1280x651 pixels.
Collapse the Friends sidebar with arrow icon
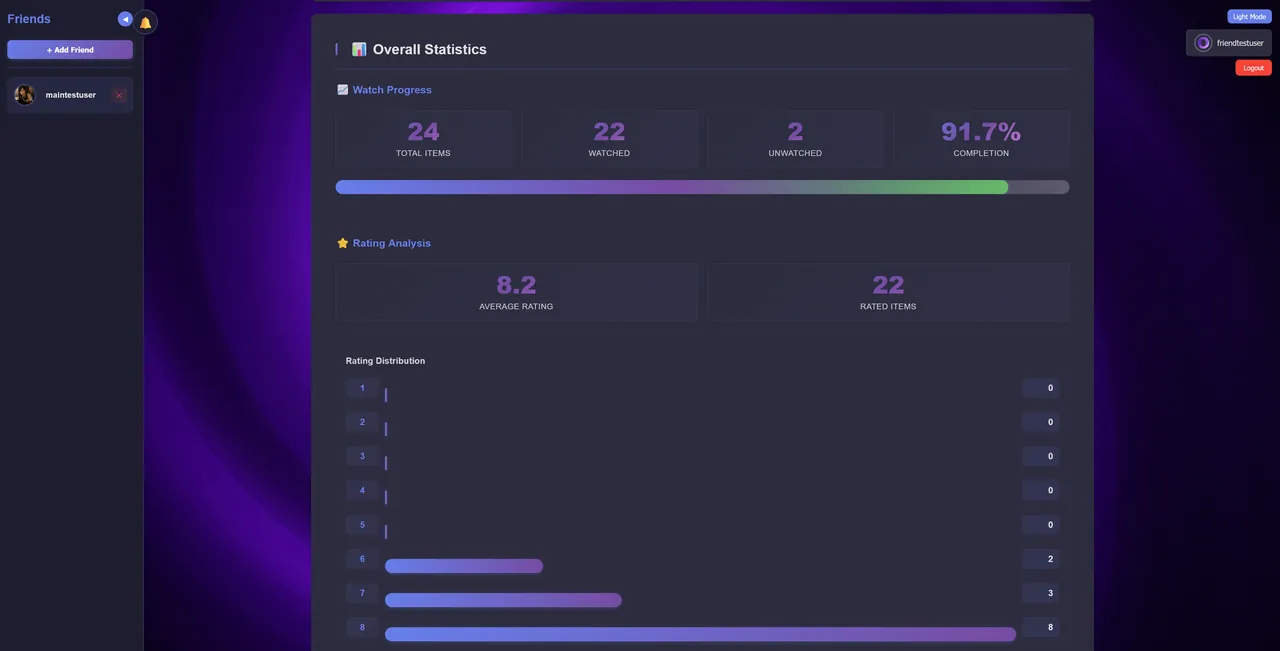[125, 19]
